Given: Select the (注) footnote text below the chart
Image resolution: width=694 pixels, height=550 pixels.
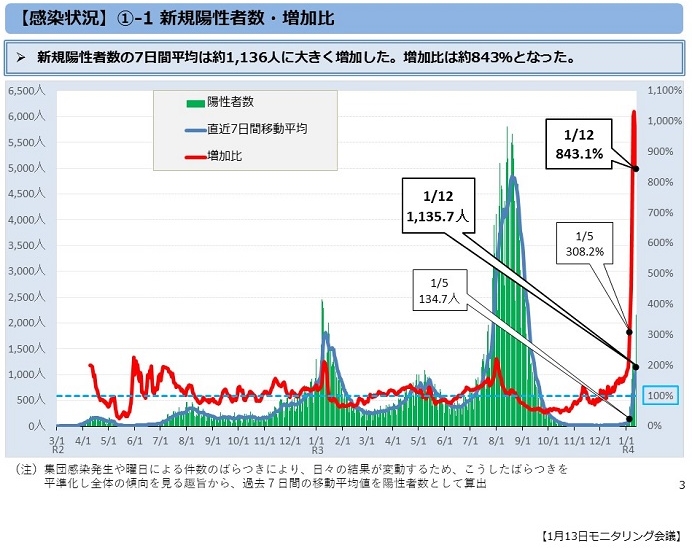Looking at the screenshot, I should coord(292,476).
